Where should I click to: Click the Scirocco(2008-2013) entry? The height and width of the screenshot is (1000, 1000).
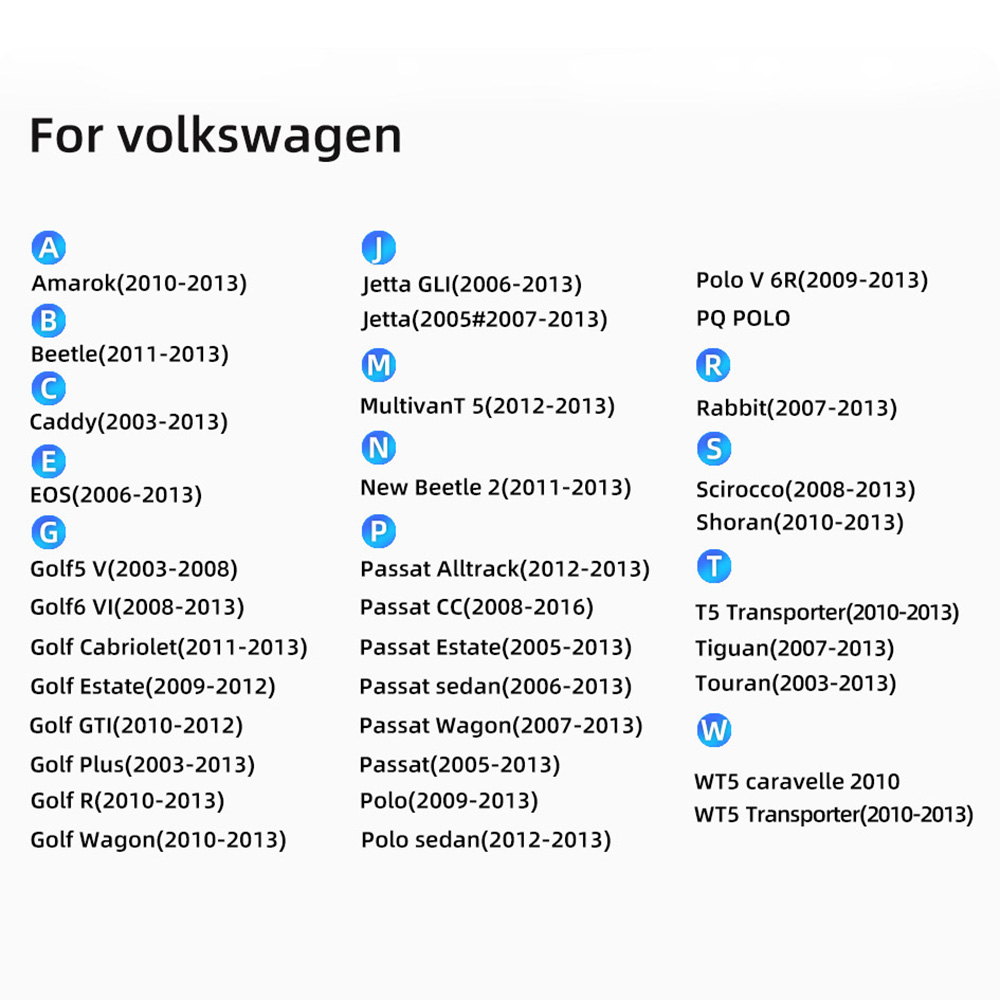(805, 490)
